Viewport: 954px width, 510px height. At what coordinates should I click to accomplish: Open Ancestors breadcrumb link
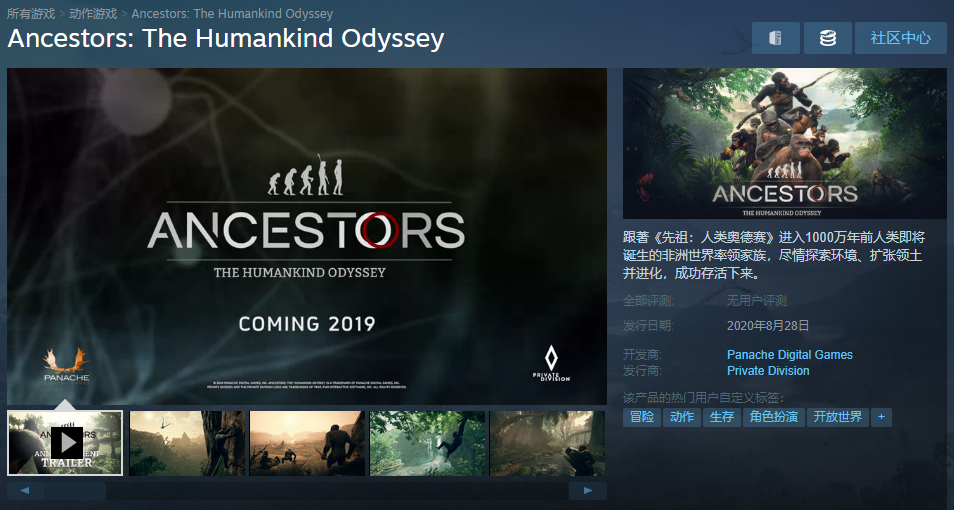[232, 13]
